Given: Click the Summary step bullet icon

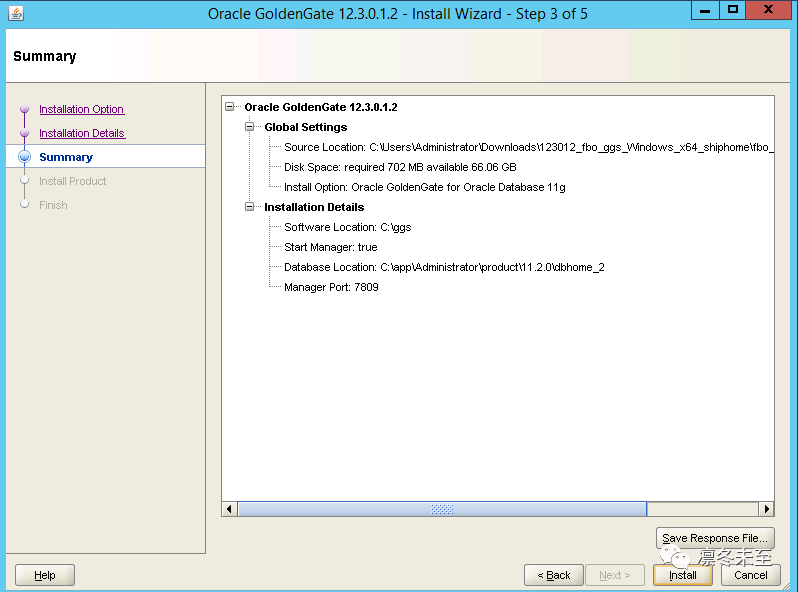Looking at the screenshot, I should click(24, 157).
